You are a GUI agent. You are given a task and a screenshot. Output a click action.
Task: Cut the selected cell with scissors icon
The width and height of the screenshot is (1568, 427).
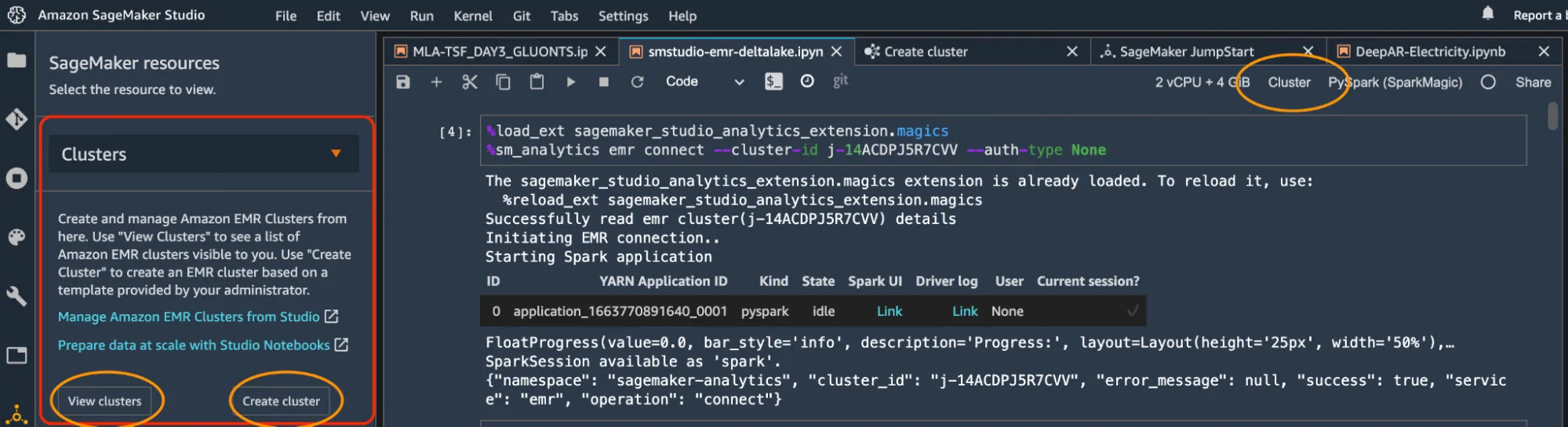[x=469, y=82]
